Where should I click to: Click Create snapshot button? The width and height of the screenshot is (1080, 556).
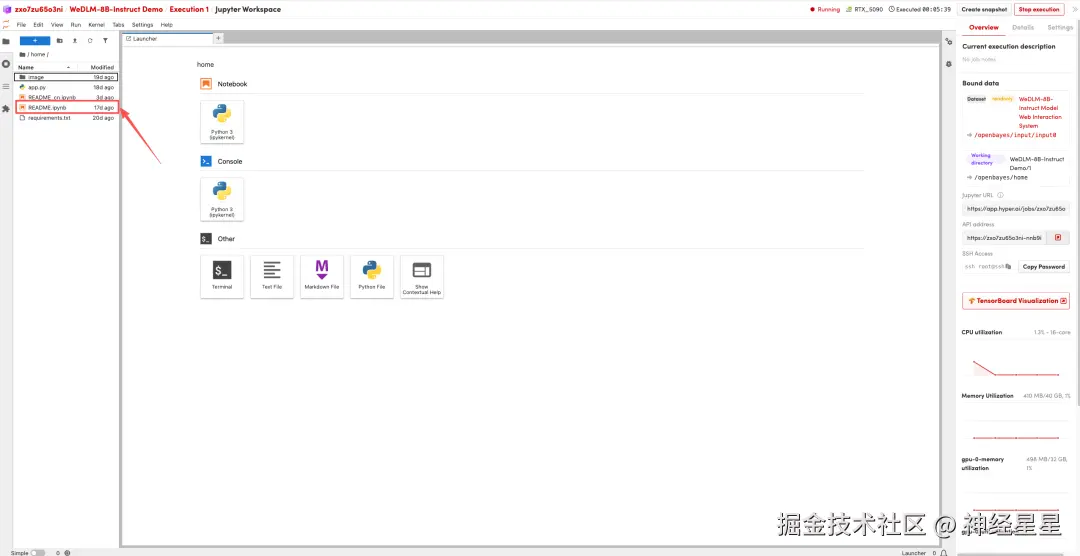(x=984, y=10)
